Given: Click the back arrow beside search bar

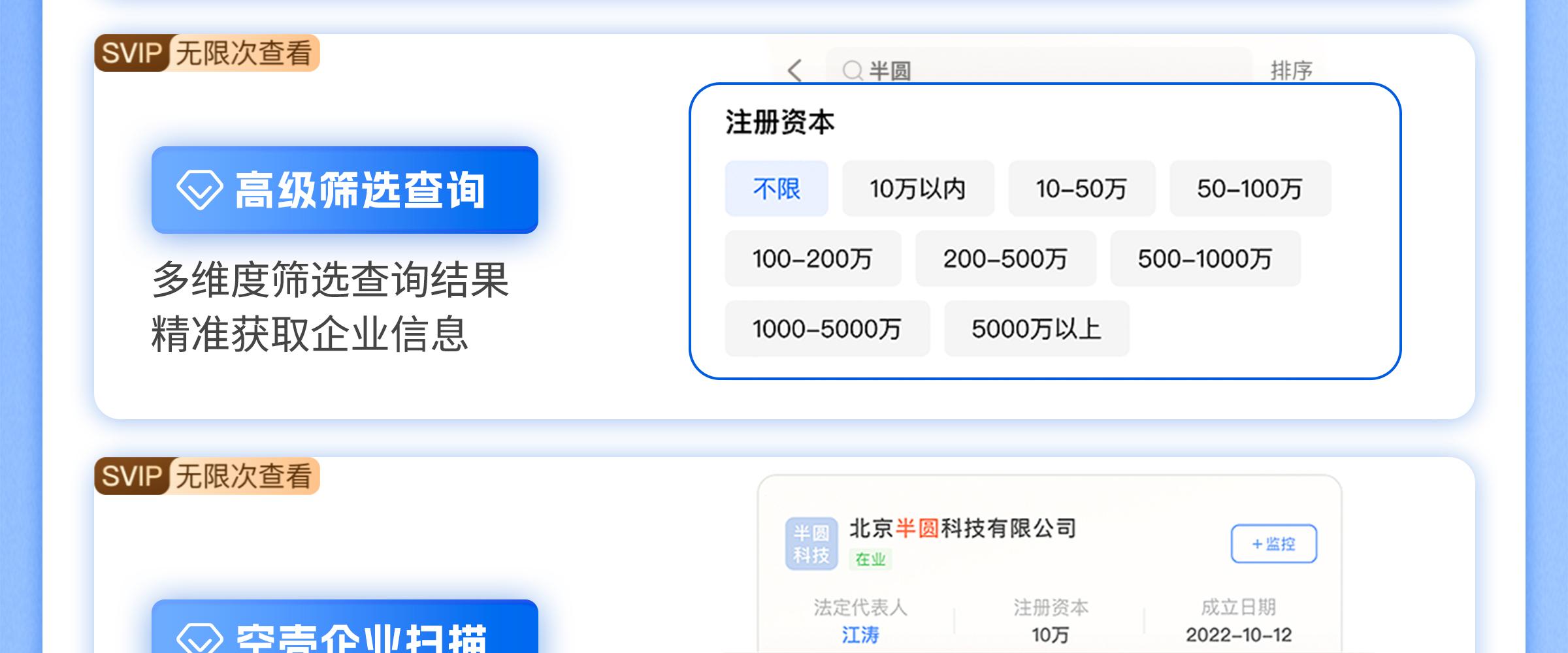Looking at the screenshot, I should 794,70.
